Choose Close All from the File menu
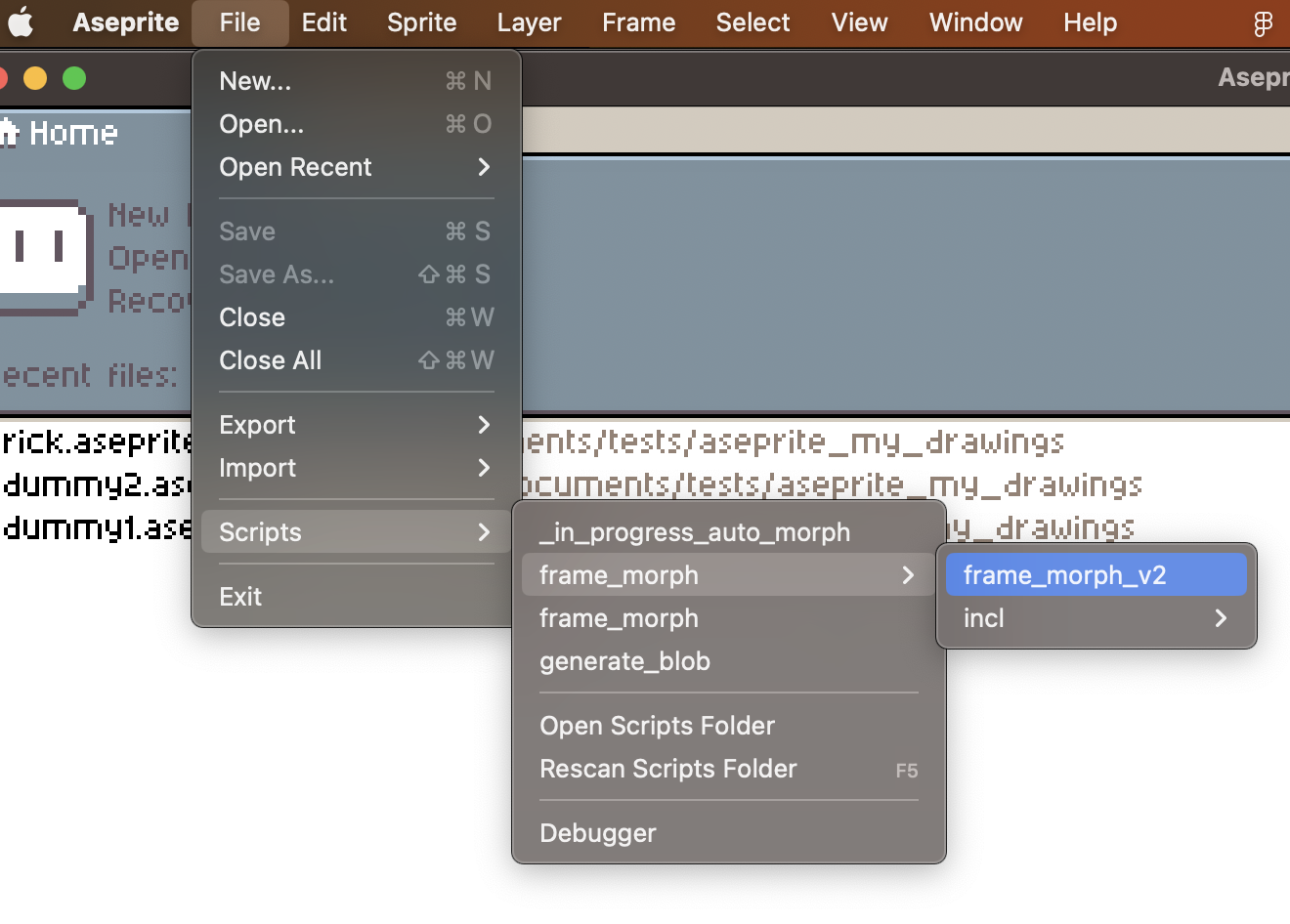 (270, 359)
